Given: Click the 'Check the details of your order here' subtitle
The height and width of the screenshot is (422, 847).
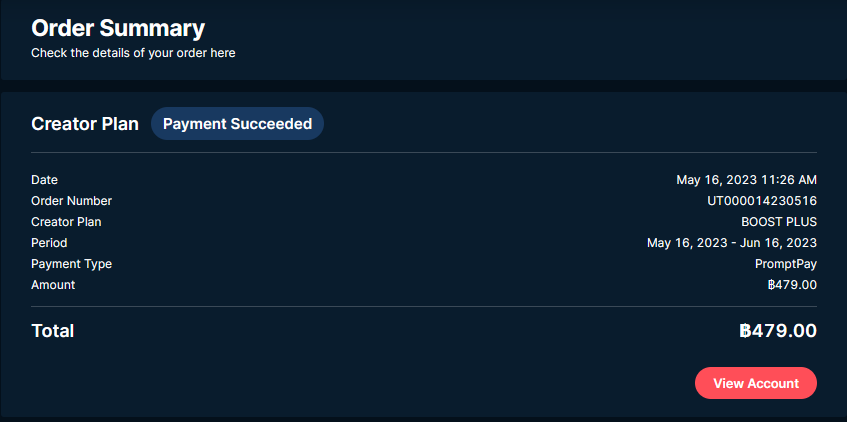Looking at the screenshot, I should pyautogui.click(x=133, y=53).
